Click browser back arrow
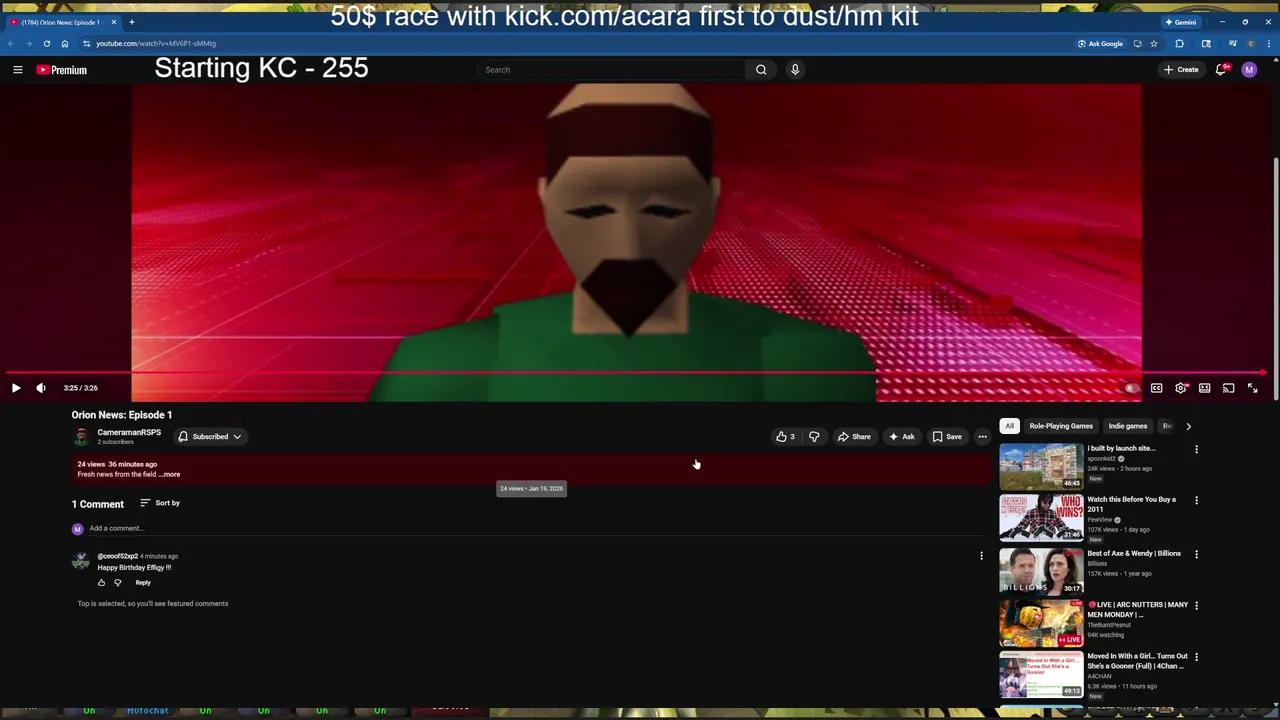This screenshot has width=1280, height=720. (11, 44)
